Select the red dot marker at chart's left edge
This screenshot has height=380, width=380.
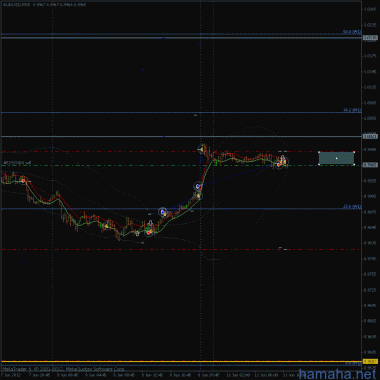click(23, 180)
